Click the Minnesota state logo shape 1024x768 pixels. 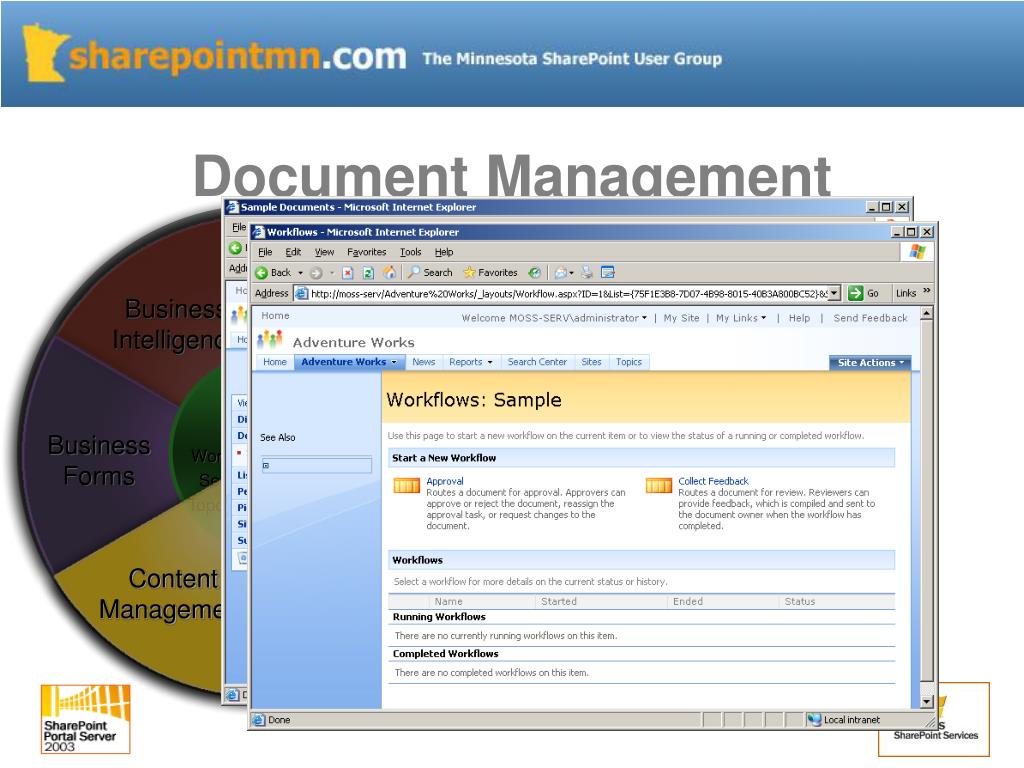44,53
